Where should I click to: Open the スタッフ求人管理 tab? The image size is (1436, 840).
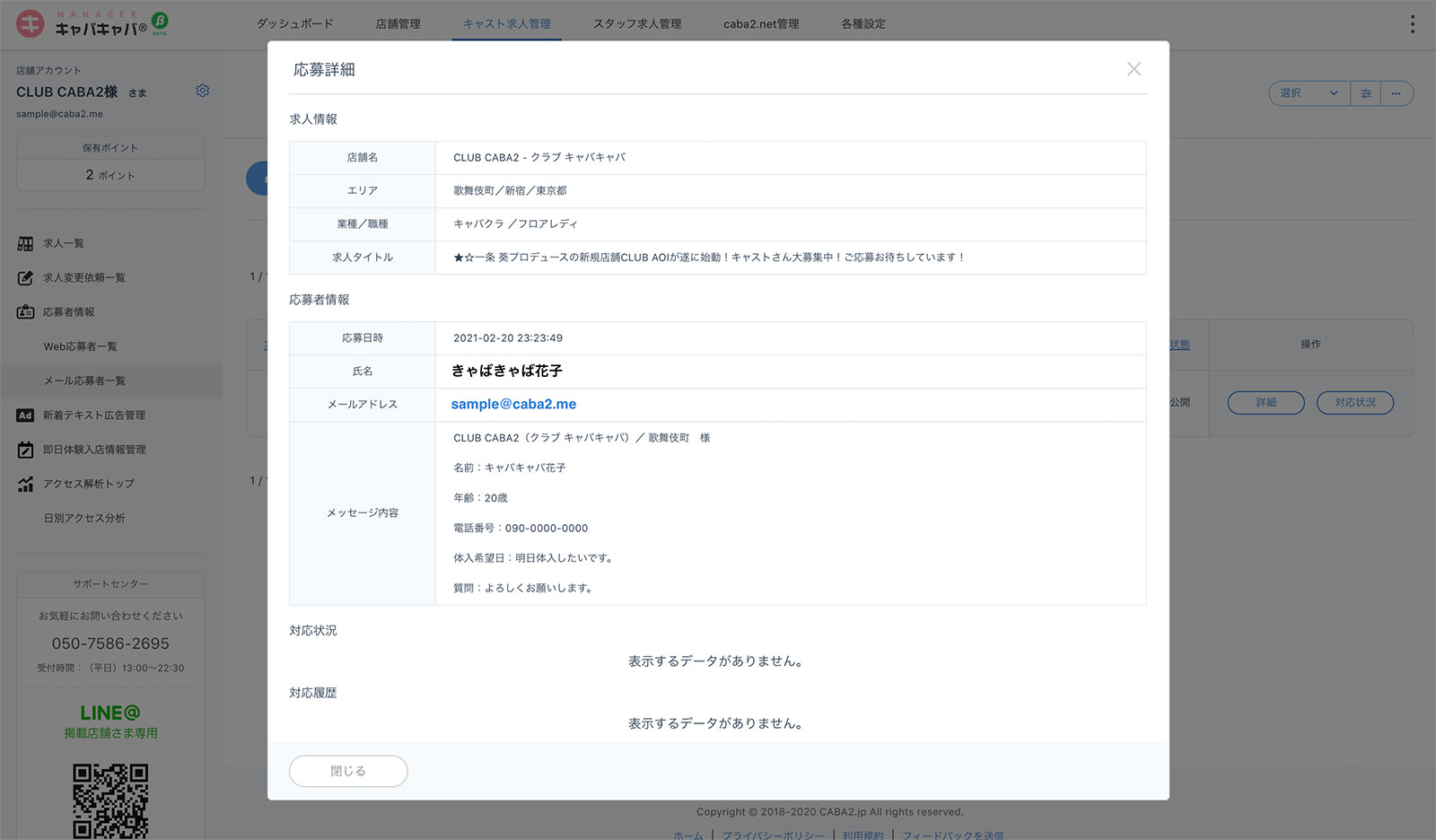coord(637,24)
